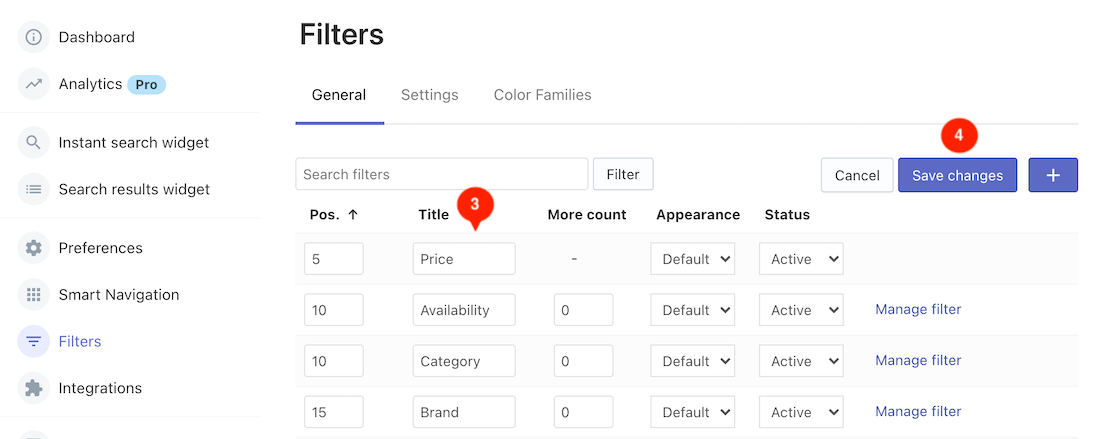The image size is (1100, 439).
Task: Sort by the Pos. column header
Action: (x=333, y=214)
